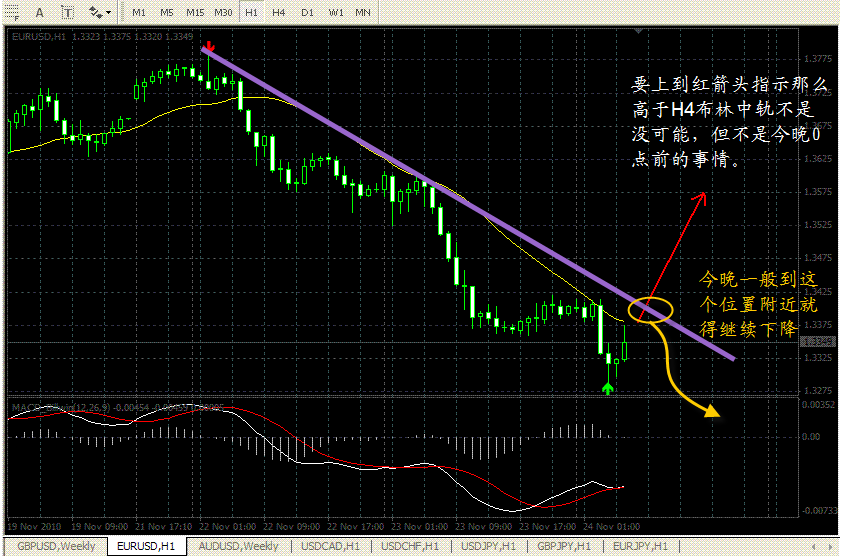Click the 19 Nov 09:00 time label
Image resolution: width=841 pixels, height=556 pixels.
coord(100,527)
